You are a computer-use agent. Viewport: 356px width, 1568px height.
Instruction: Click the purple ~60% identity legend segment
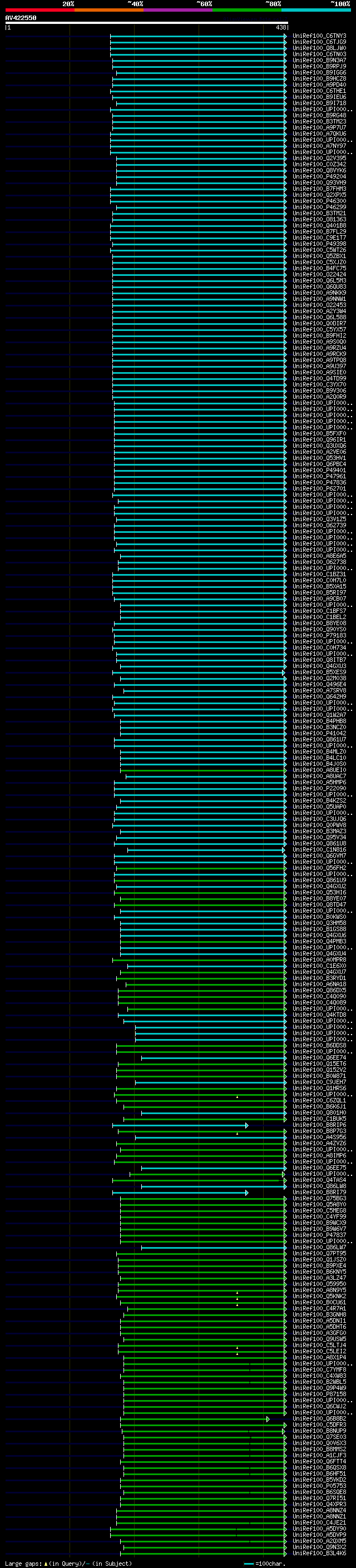[x=177, y=10]
